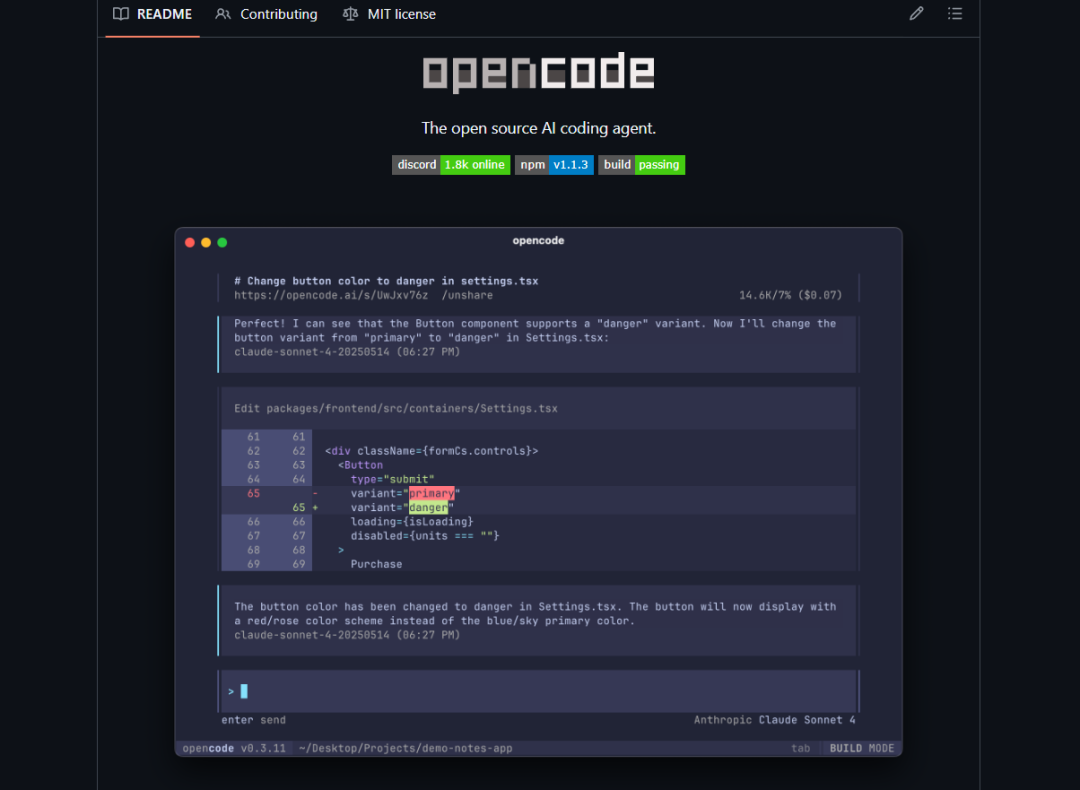Image resolution: width=1080 pixels, height=790 pixels.
Task: Open the outline list icon
Action: click(x=955, y=14)
